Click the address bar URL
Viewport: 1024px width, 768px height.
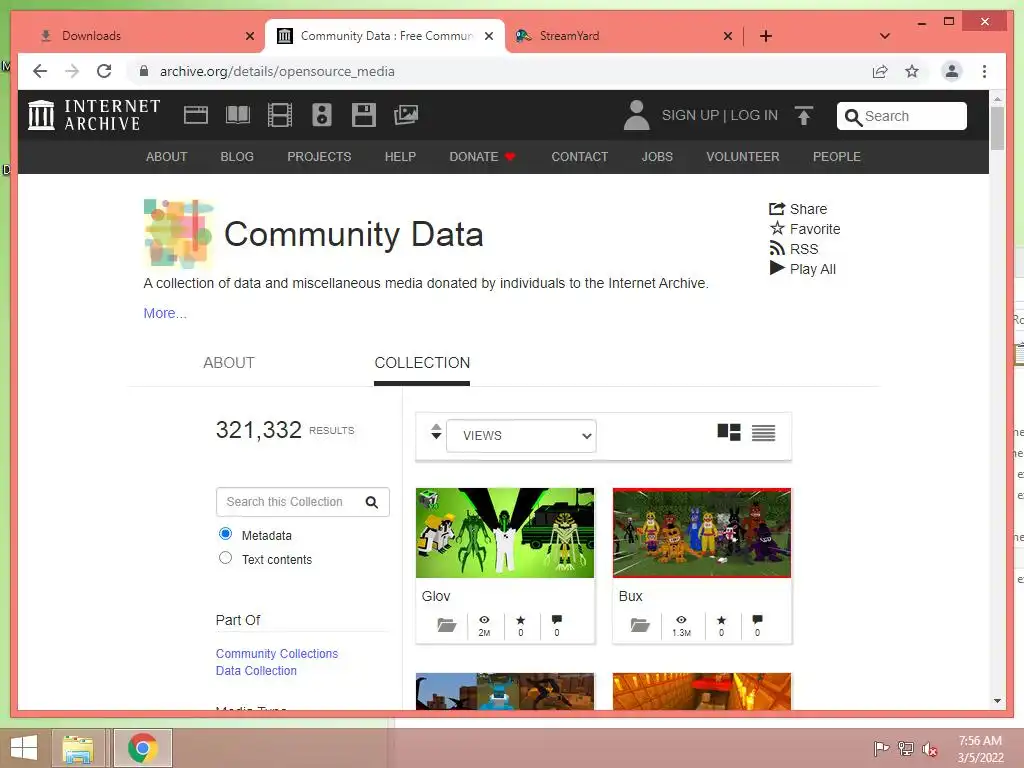coord(277,71)
